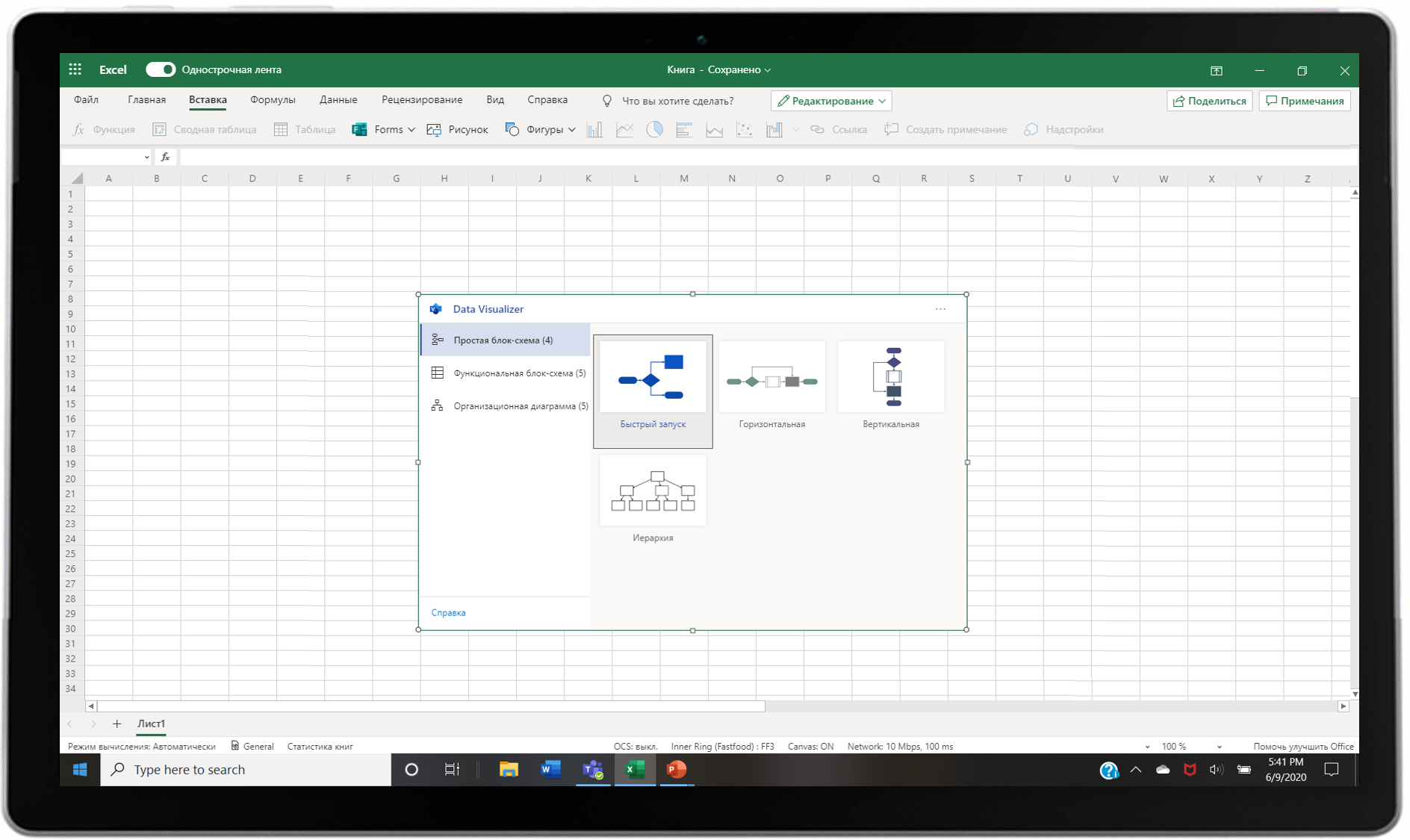The width and height of the screenshot is (1410, 840).
Task: Click the pie chart insert icon
Action: 654,128
